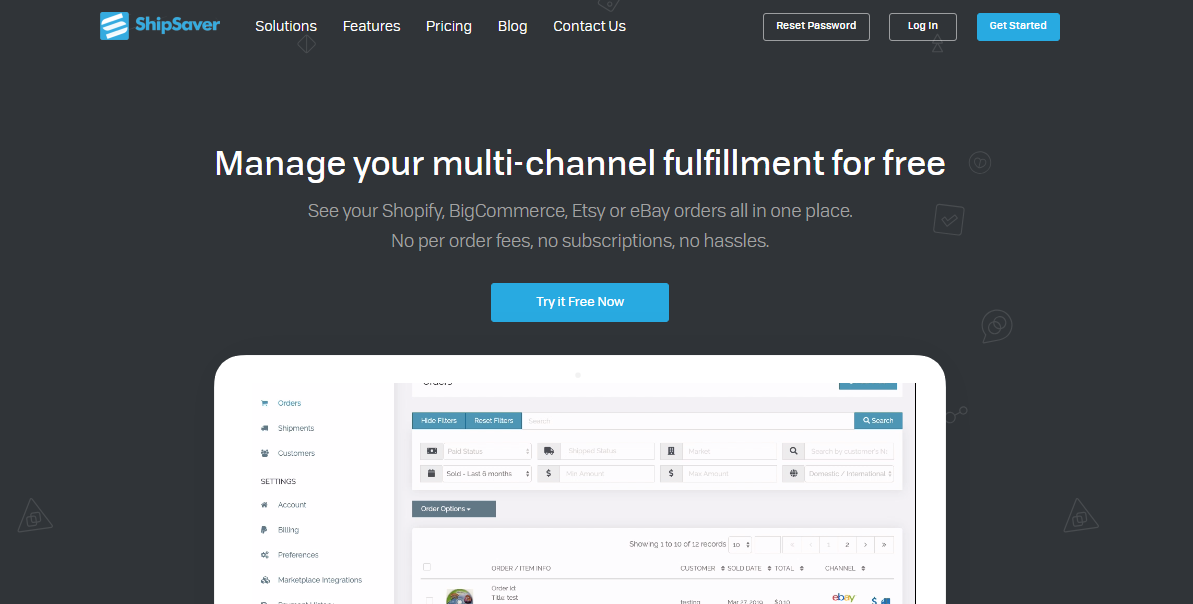Click the Account home icon in sidebar
Image resolution: width=1193 pixels, height=604 pixels.
(265, 504)
